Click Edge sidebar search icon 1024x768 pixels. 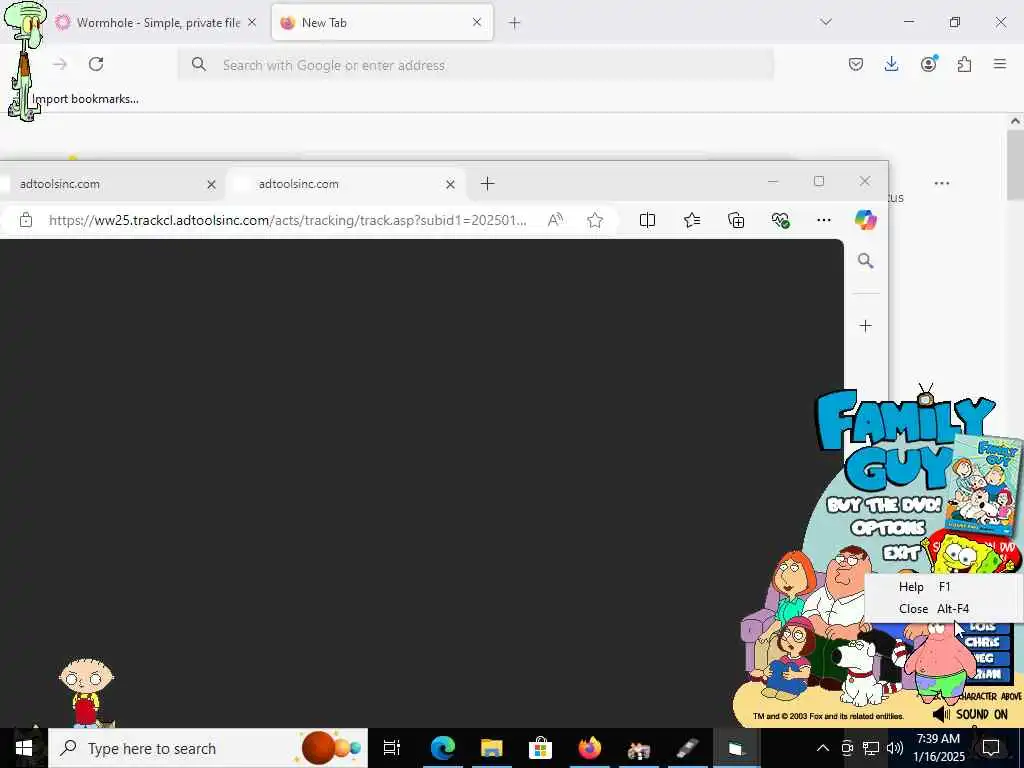pos(865,261)
